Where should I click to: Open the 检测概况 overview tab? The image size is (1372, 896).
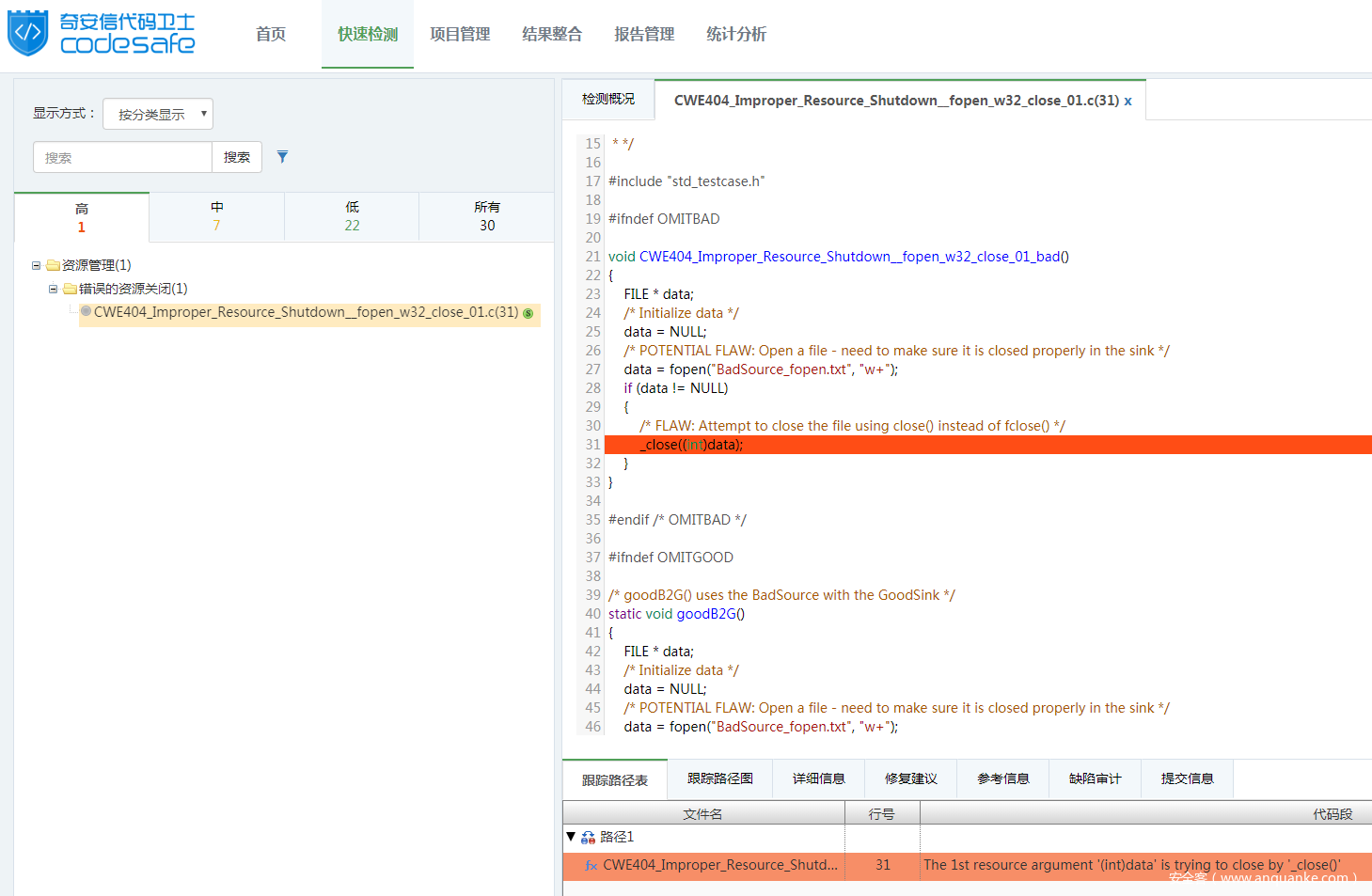608,99
